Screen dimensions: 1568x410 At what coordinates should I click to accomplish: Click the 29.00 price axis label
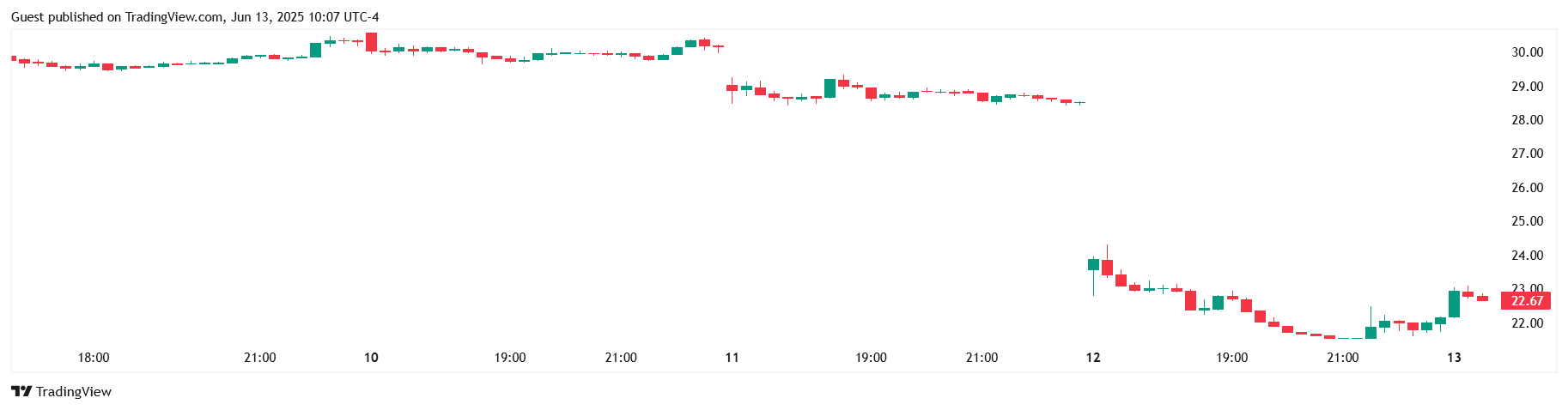pos(1527,87)
